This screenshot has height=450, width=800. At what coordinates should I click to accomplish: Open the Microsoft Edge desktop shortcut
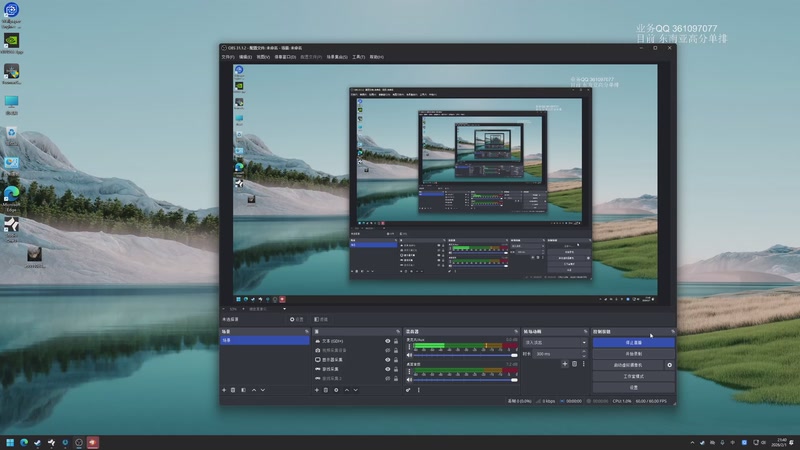[11, 198]
